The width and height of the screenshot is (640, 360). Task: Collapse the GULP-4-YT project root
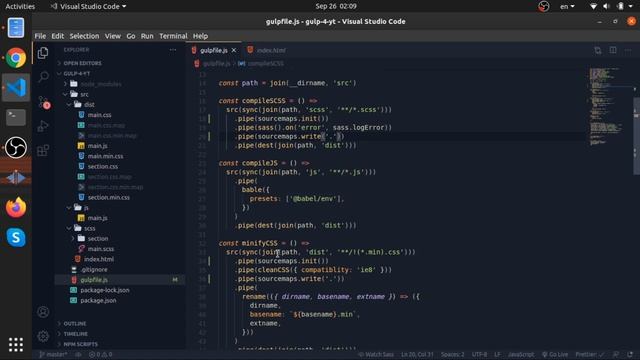click(75, 73)
